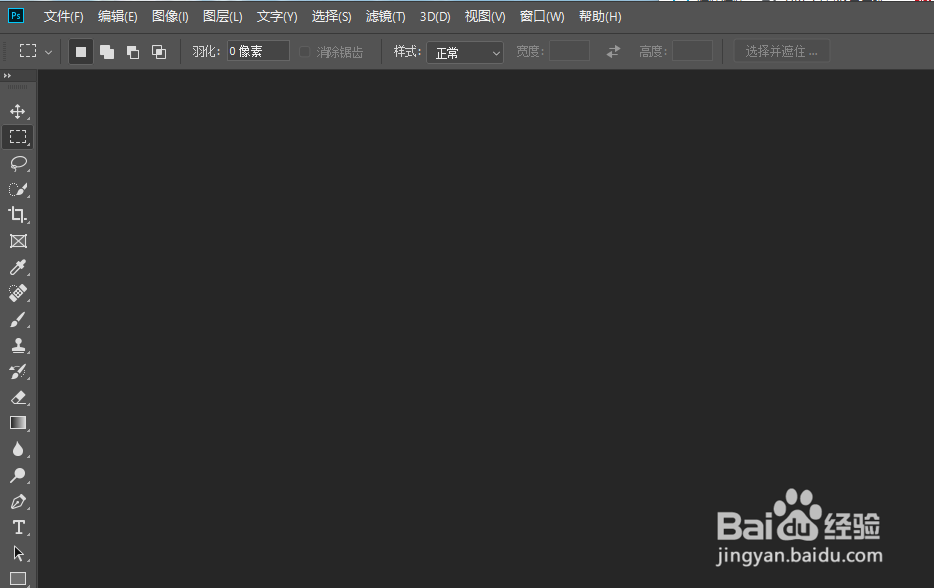Open the 视图(V) menu
The width and height of the screenshot is (934, 588).
tap(485, 17)
